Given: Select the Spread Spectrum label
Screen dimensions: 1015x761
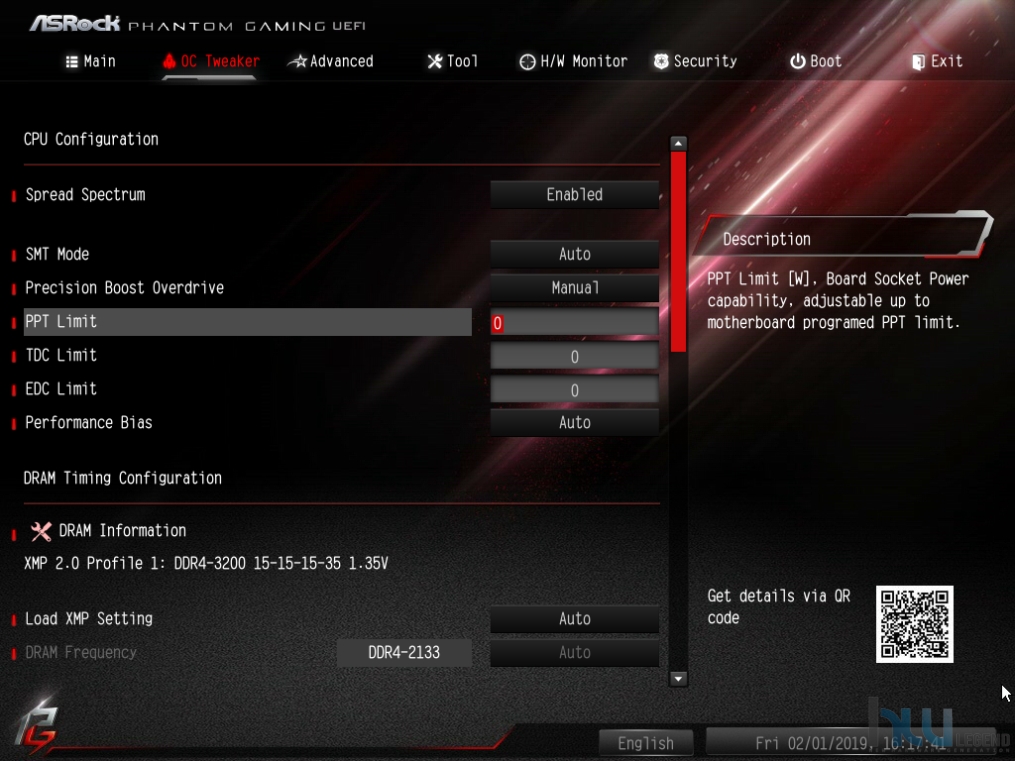Looking at the screenshot, I should pyautogui.click(x=85, y=195).
